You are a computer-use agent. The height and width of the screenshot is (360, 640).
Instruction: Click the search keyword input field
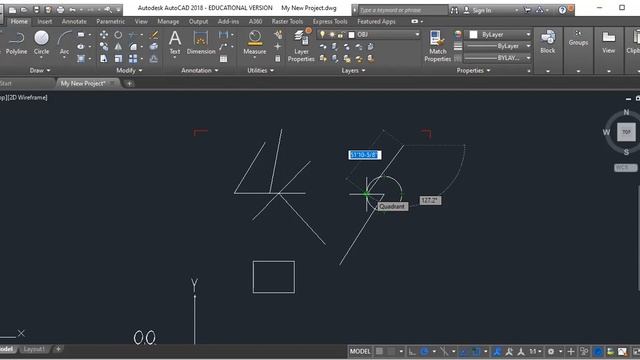tap(402, 10)
